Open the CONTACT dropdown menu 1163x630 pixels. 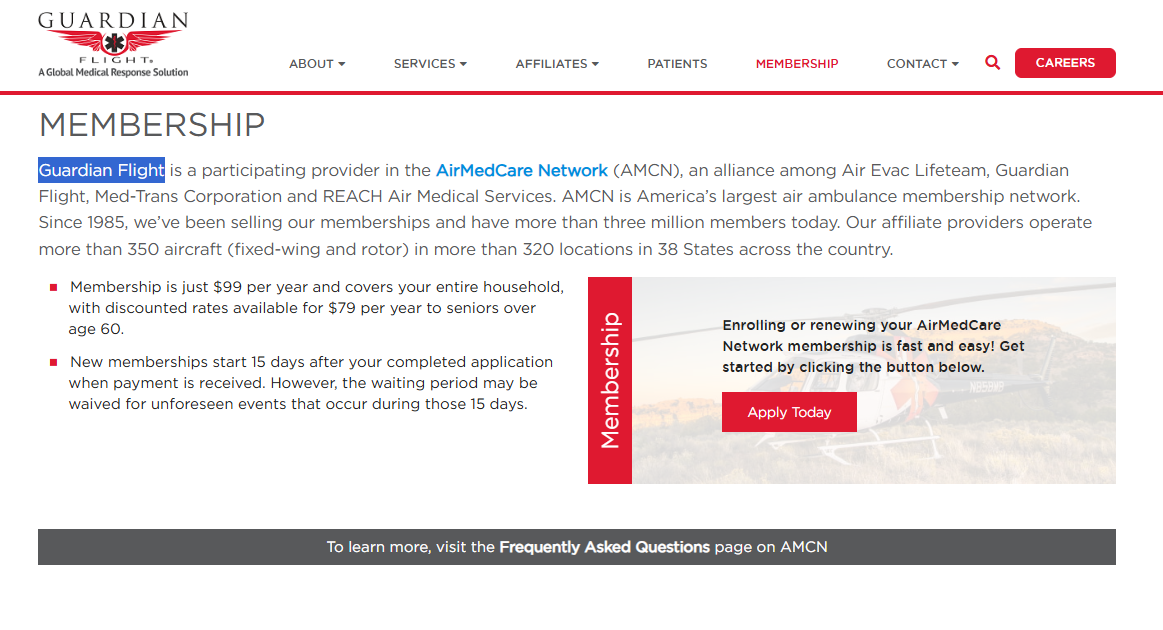click(923, 64)
